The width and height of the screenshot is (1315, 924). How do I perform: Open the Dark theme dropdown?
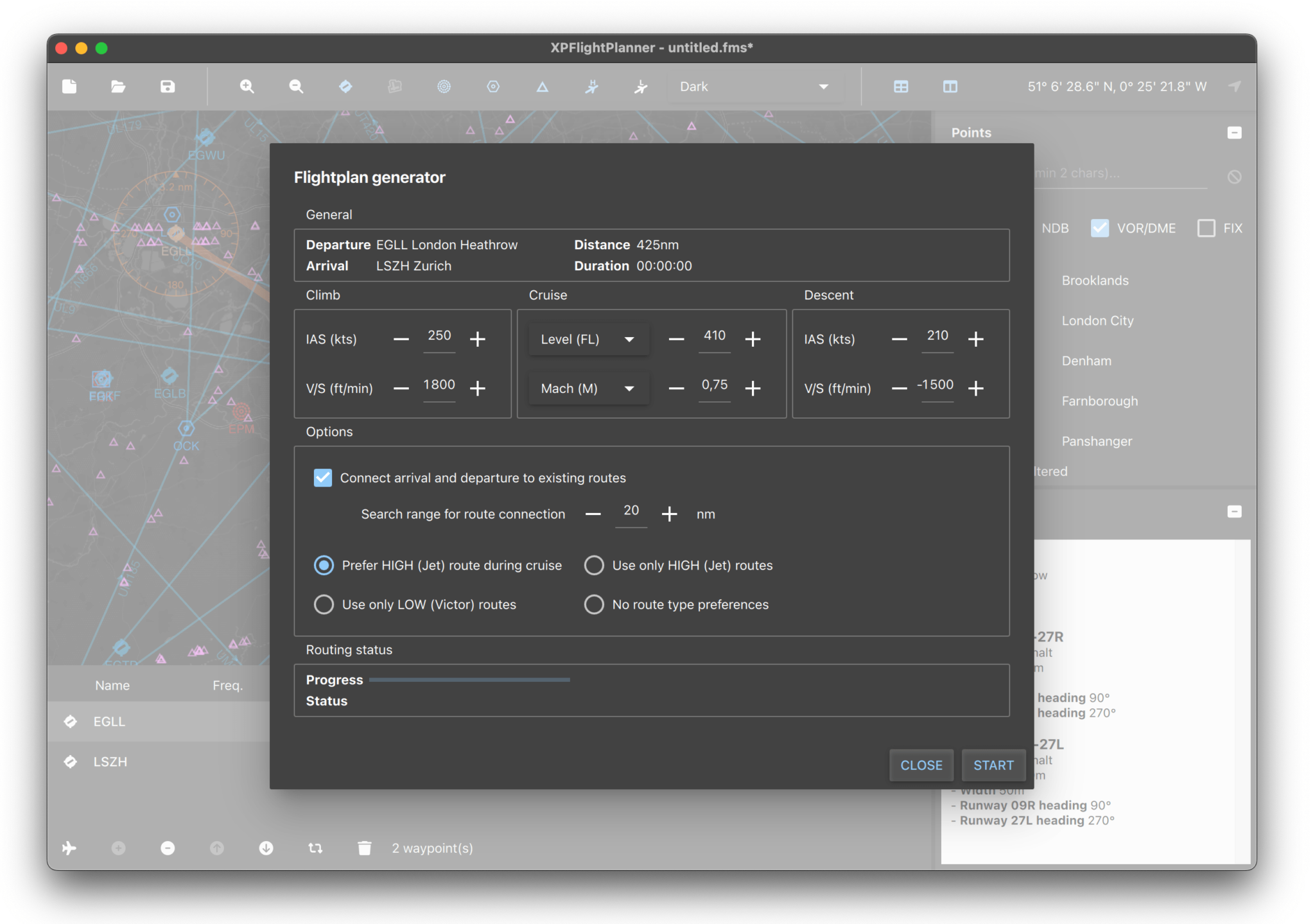[x=754, y=86]
